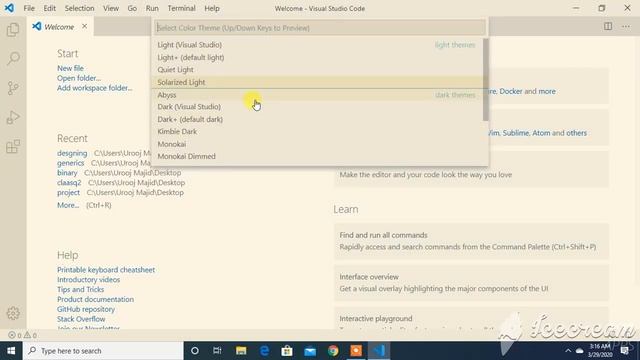Image resolution: width=640 pixels, height=360 pixels.
Task: Click the VS Code logo in title bar
Action: [9, 8]
